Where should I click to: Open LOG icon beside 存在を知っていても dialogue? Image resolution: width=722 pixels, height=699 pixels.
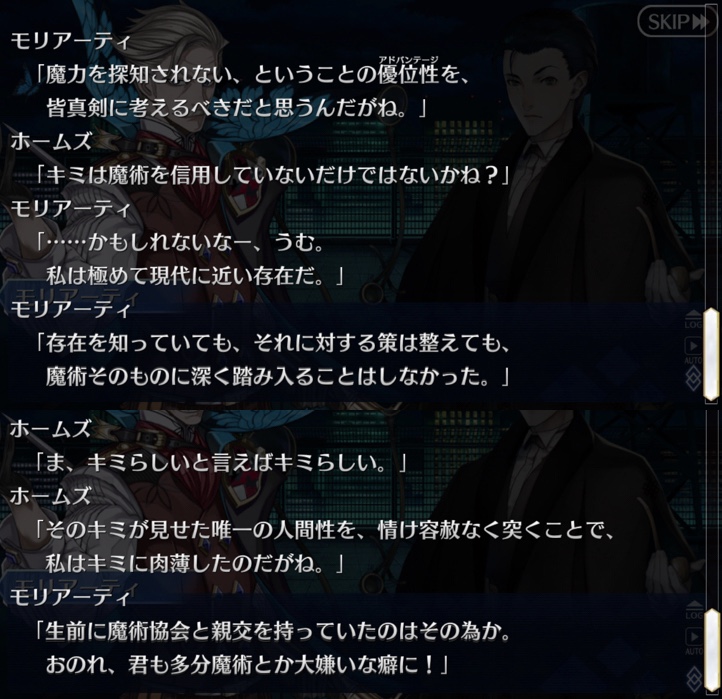coord(693,320)
